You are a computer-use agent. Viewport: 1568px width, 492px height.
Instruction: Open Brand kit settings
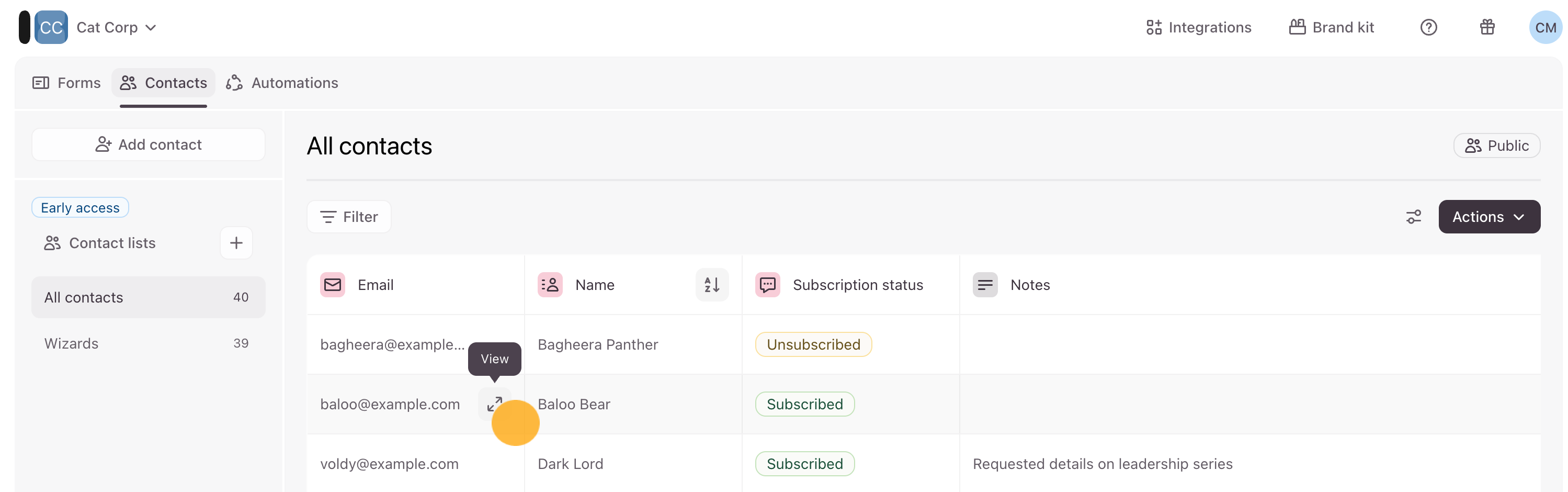click(1331, 27)
